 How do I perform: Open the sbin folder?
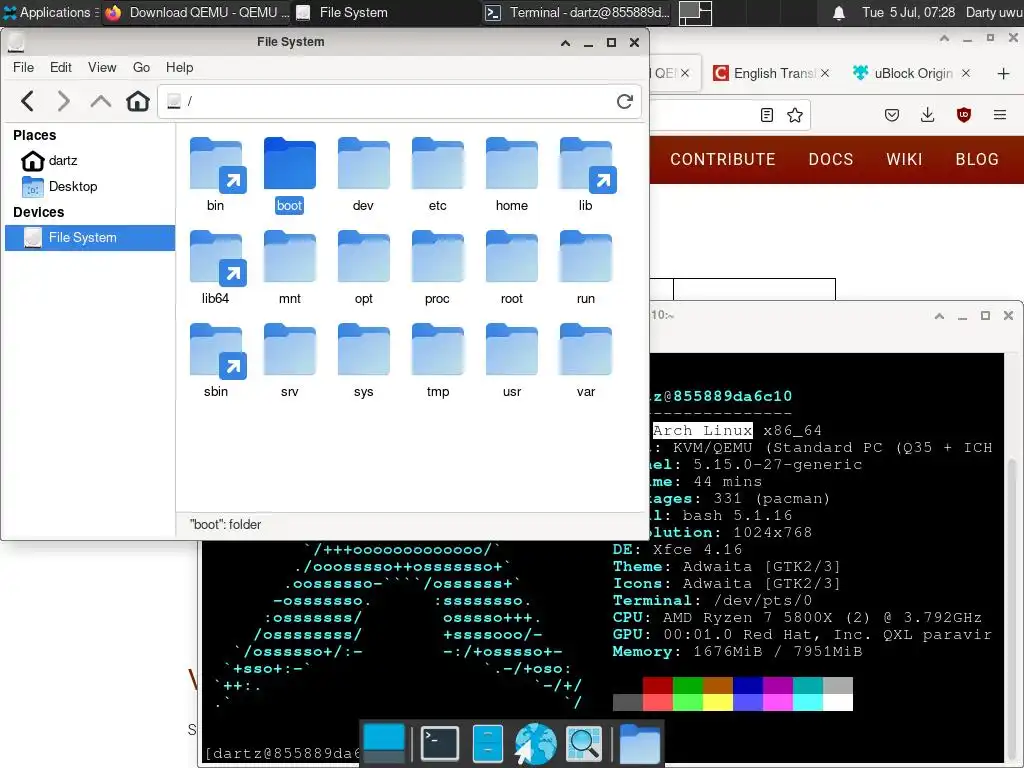tap(216, 361)
